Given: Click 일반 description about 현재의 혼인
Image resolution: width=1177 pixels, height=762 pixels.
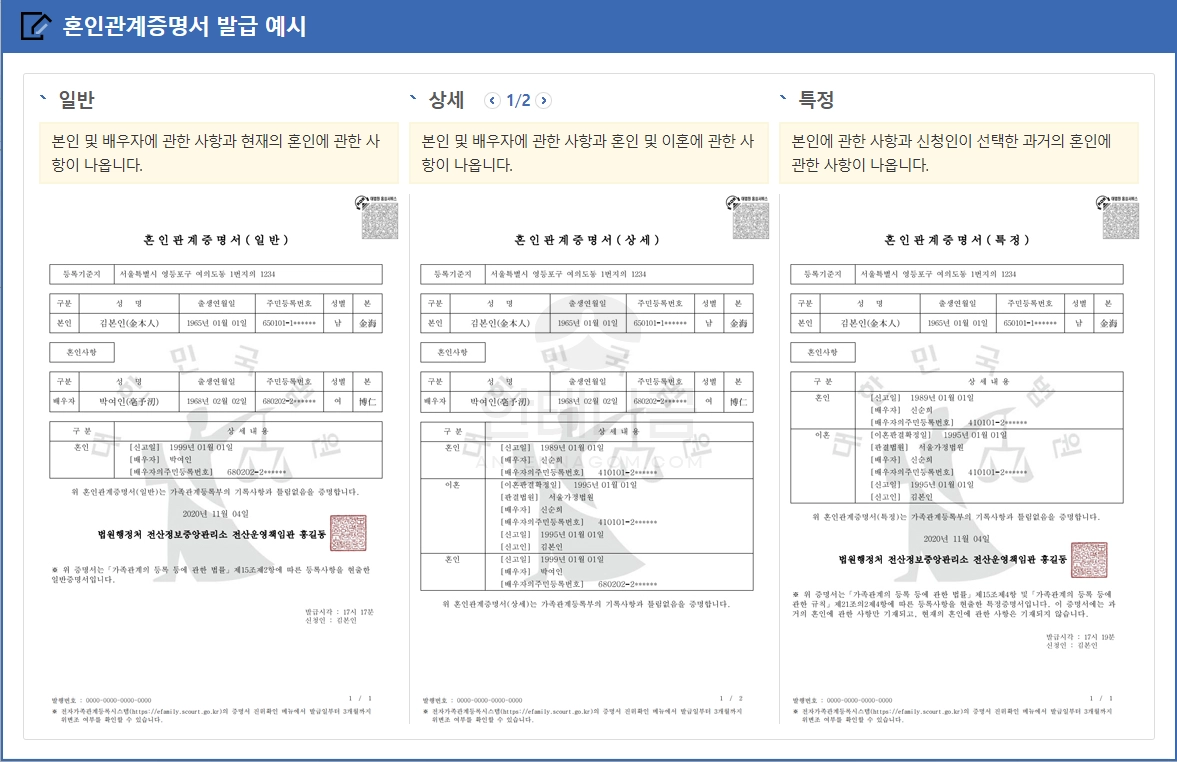Looking at the screenshot, I should (x=216, y=152).
